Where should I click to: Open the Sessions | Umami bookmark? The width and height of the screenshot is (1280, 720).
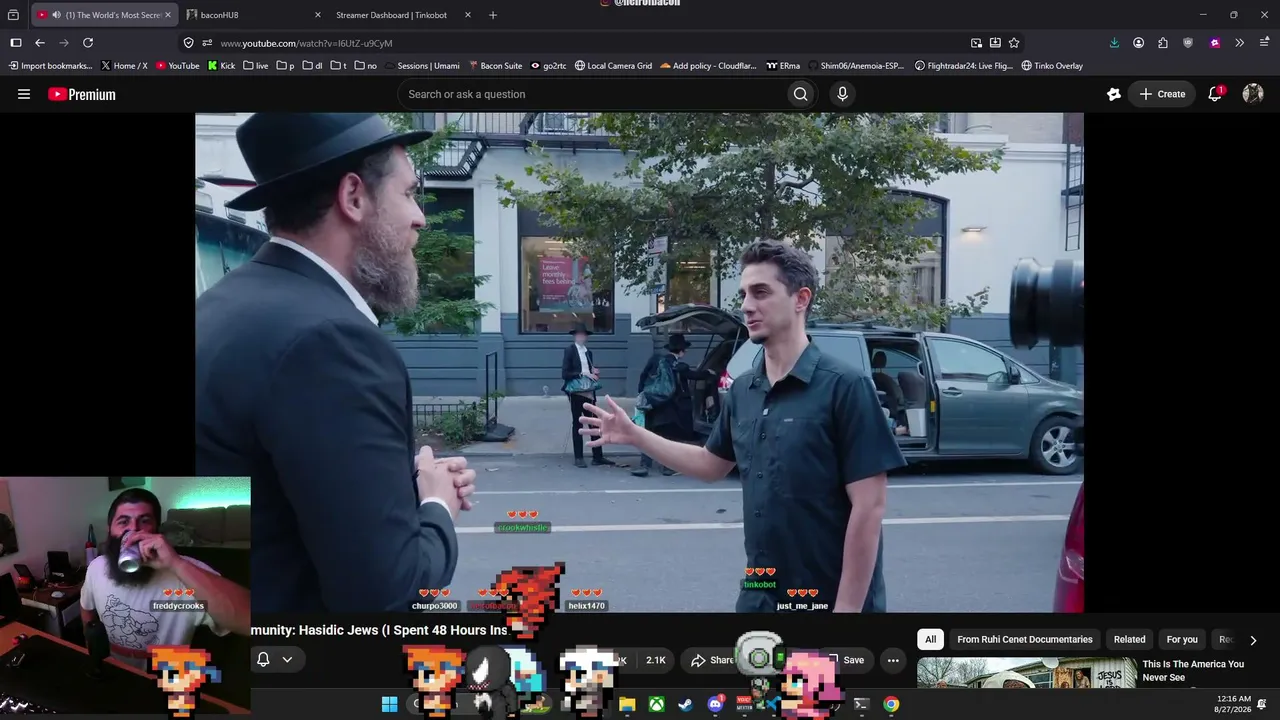coord(421,66)
